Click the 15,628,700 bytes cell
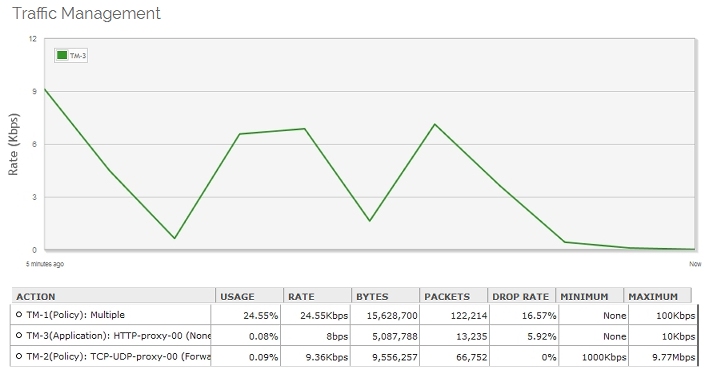 coord(385,316)
